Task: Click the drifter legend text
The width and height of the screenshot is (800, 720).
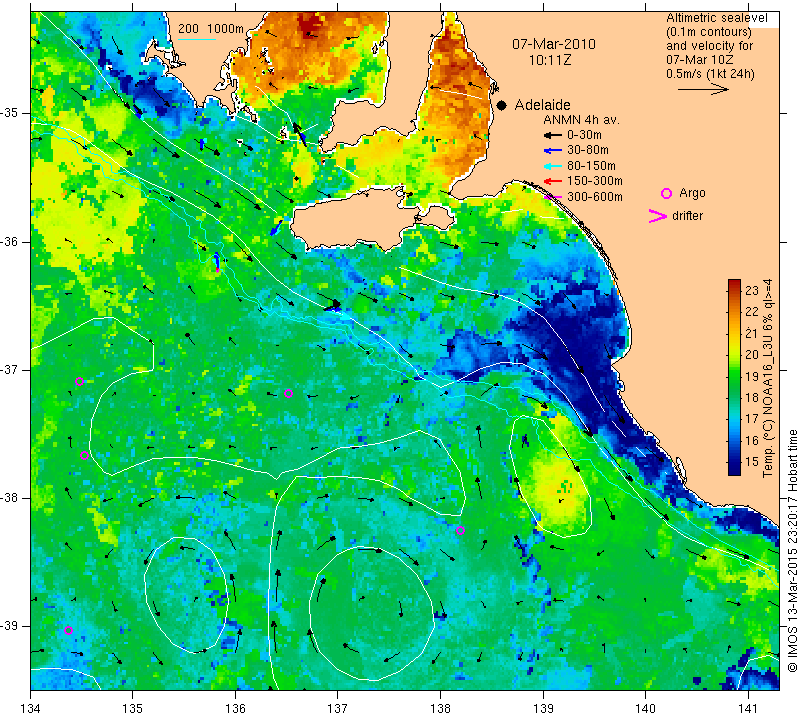Action: 687,216
